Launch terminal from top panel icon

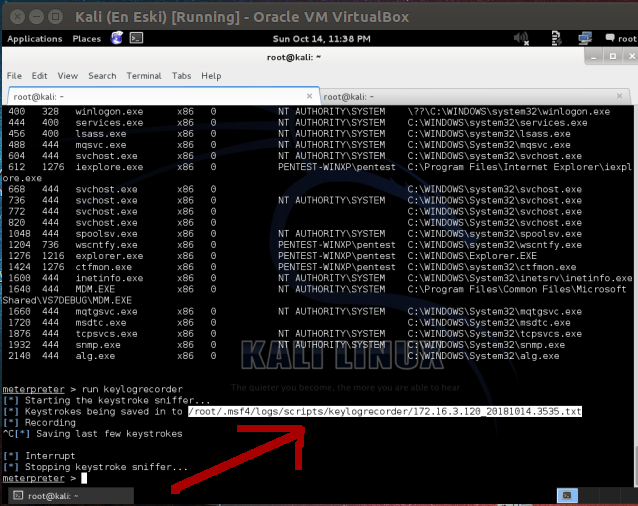136,38
